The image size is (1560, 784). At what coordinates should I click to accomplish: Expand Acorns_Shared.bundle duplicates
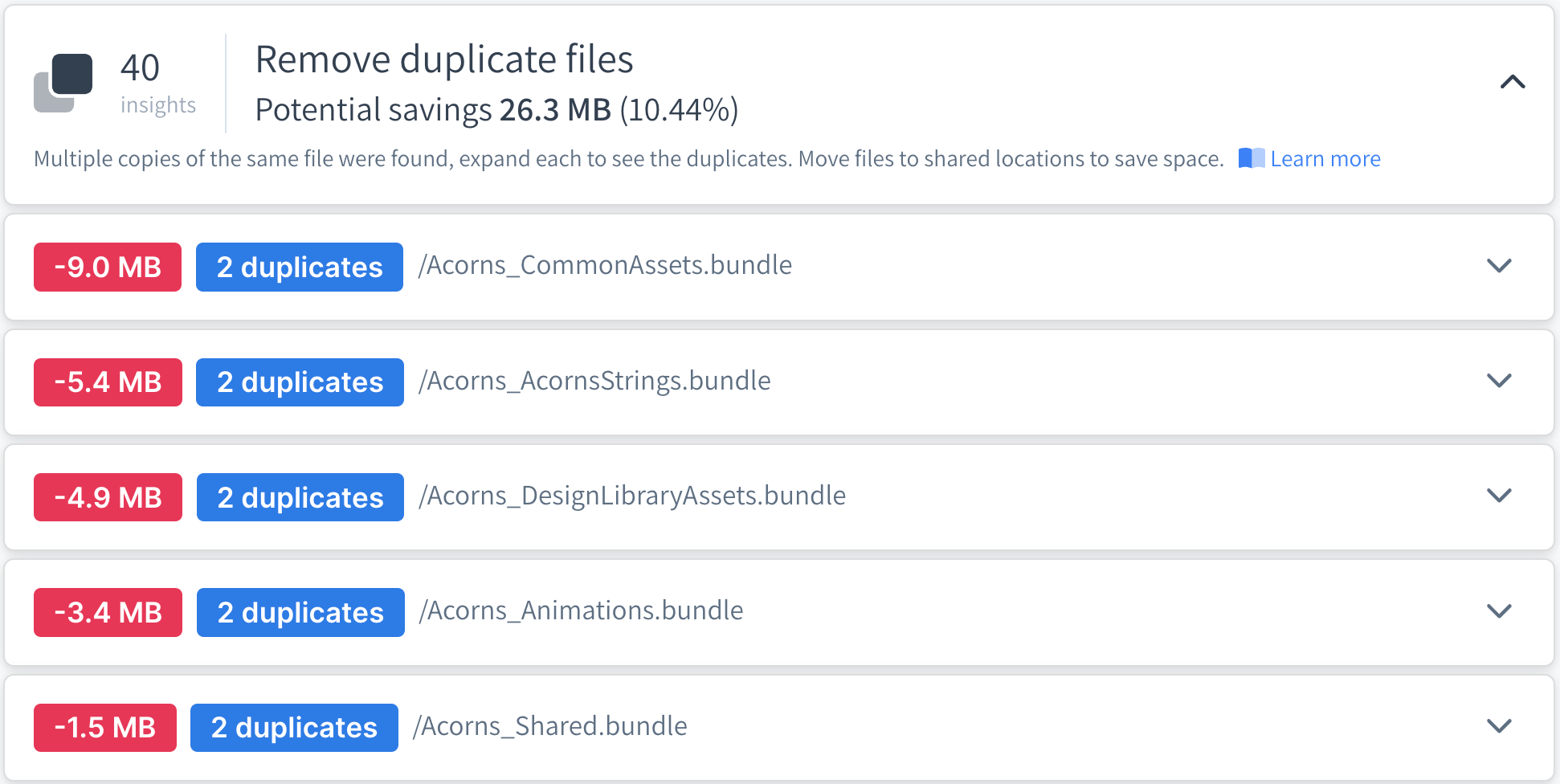pyautogui.click(x=1499, y=727)
